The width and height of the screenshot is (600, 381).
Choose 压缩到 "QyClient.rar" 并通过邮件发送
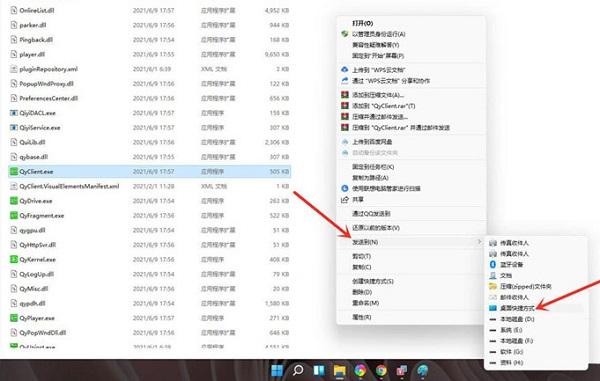coord(401,127)
